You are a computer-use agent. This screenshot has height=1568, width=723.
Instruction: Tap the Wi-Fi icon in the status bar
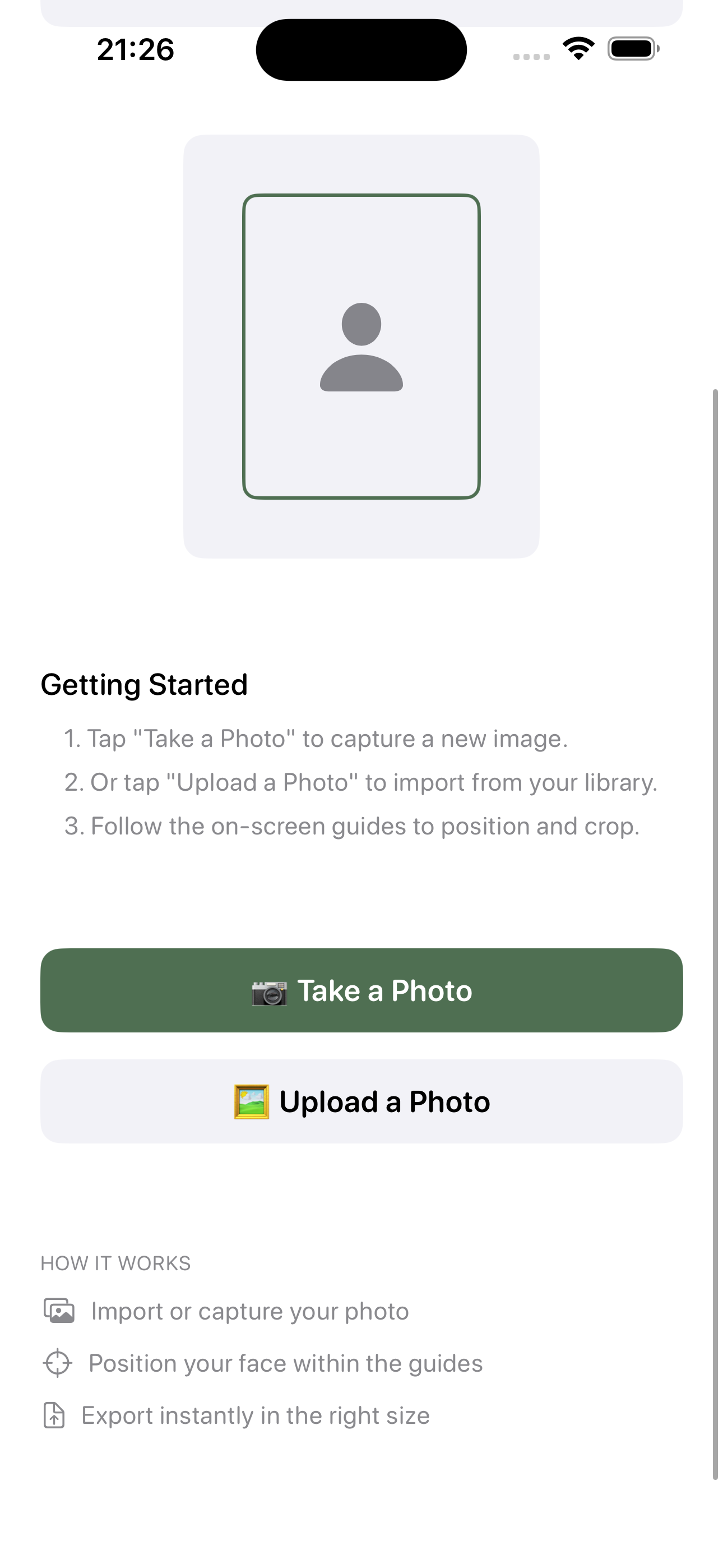click(x=578, y=49)
